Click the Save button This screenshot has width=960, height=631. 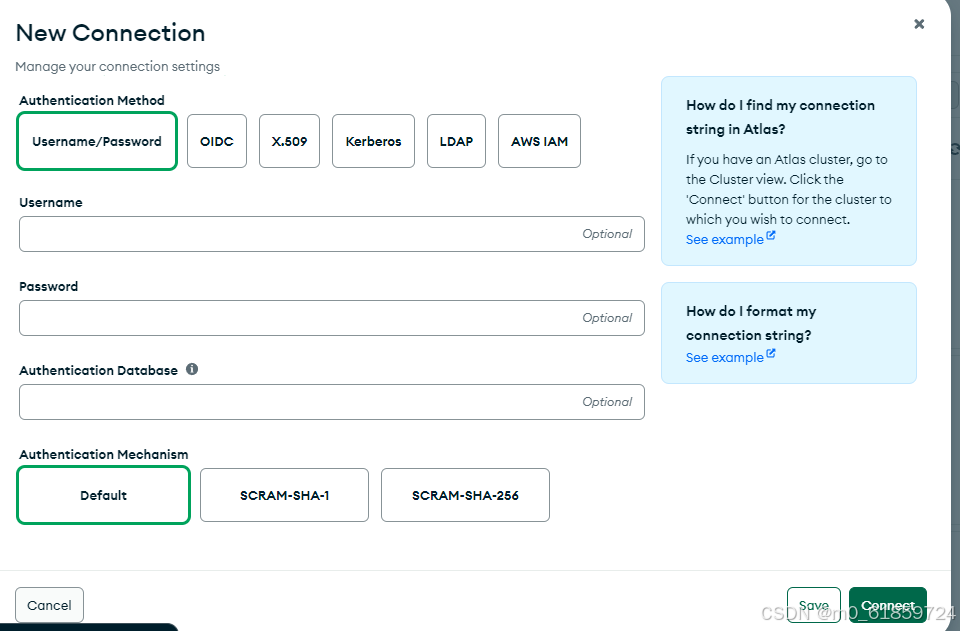point(814,605)
